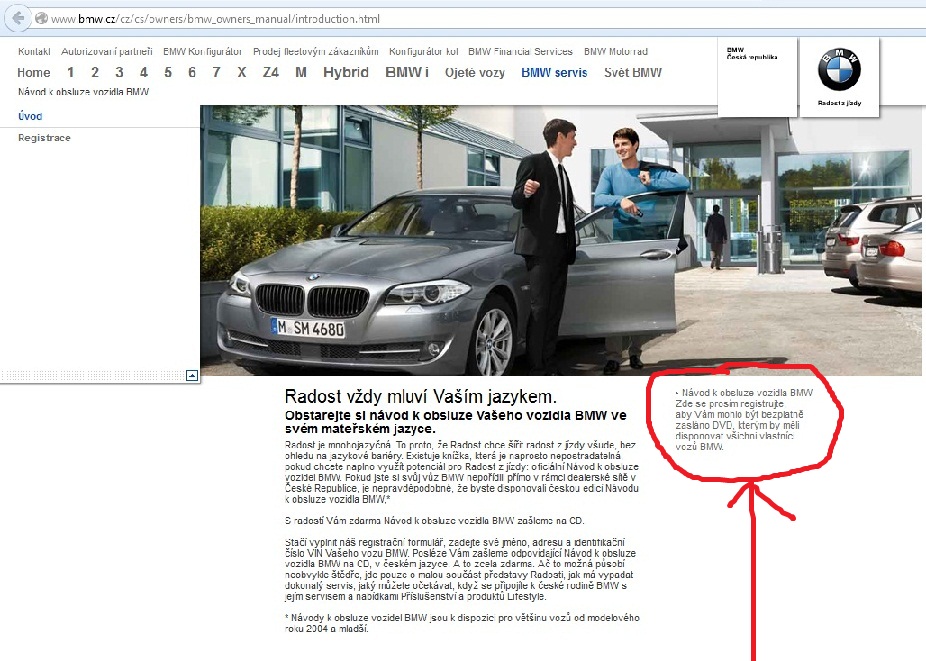Click line S radostí Vám zdarma Návod

click(435, 520)
